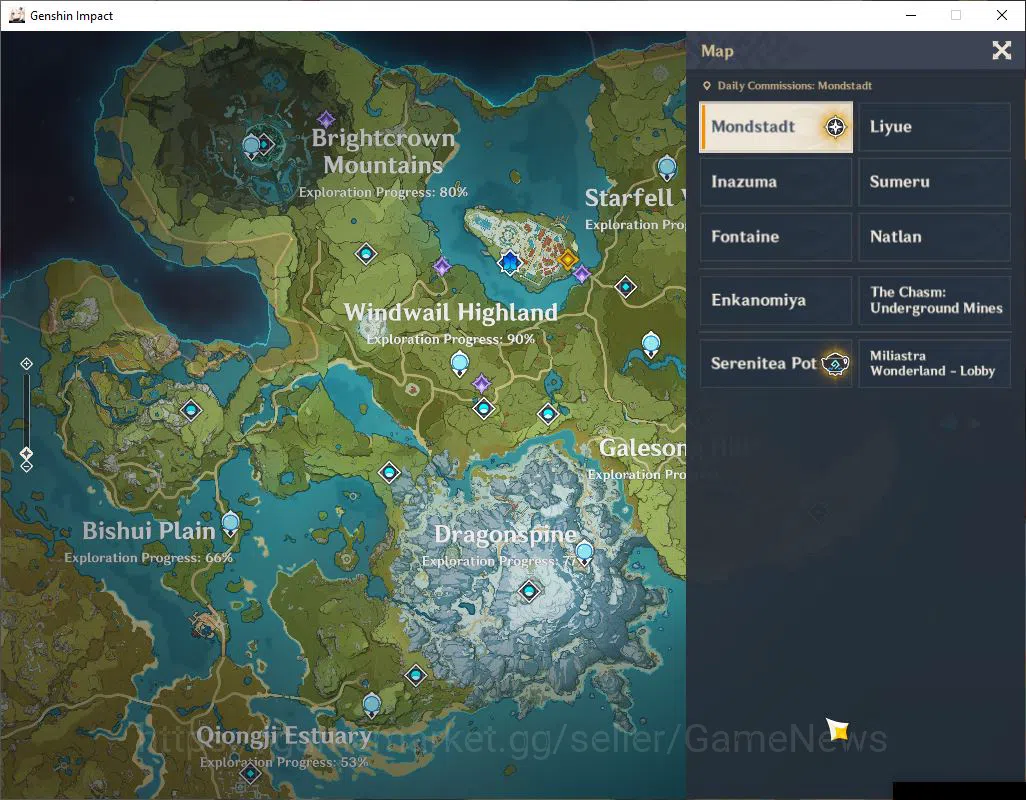This screenshot has height=800, width=1026.
Task: Open the Serenitea Pot realm button
Action: pyautogui.click(x=776, y=363)
